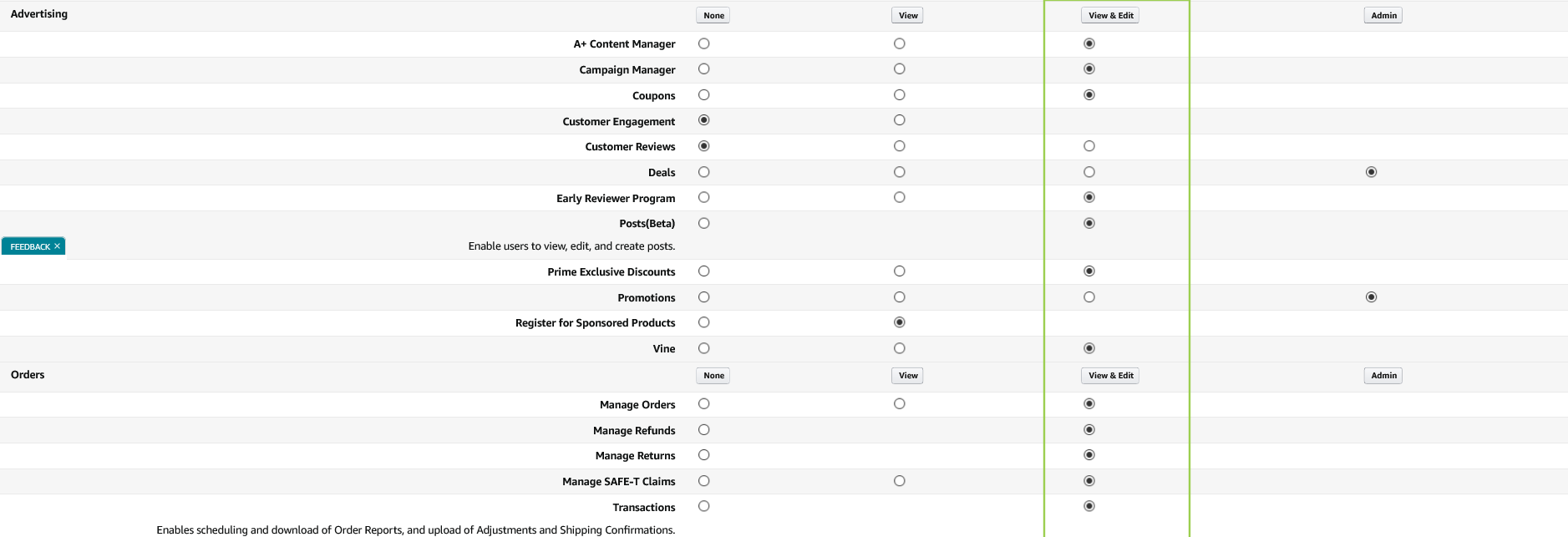Enable View & Edit for Posts(Beta)

[x=1088, y=222]
